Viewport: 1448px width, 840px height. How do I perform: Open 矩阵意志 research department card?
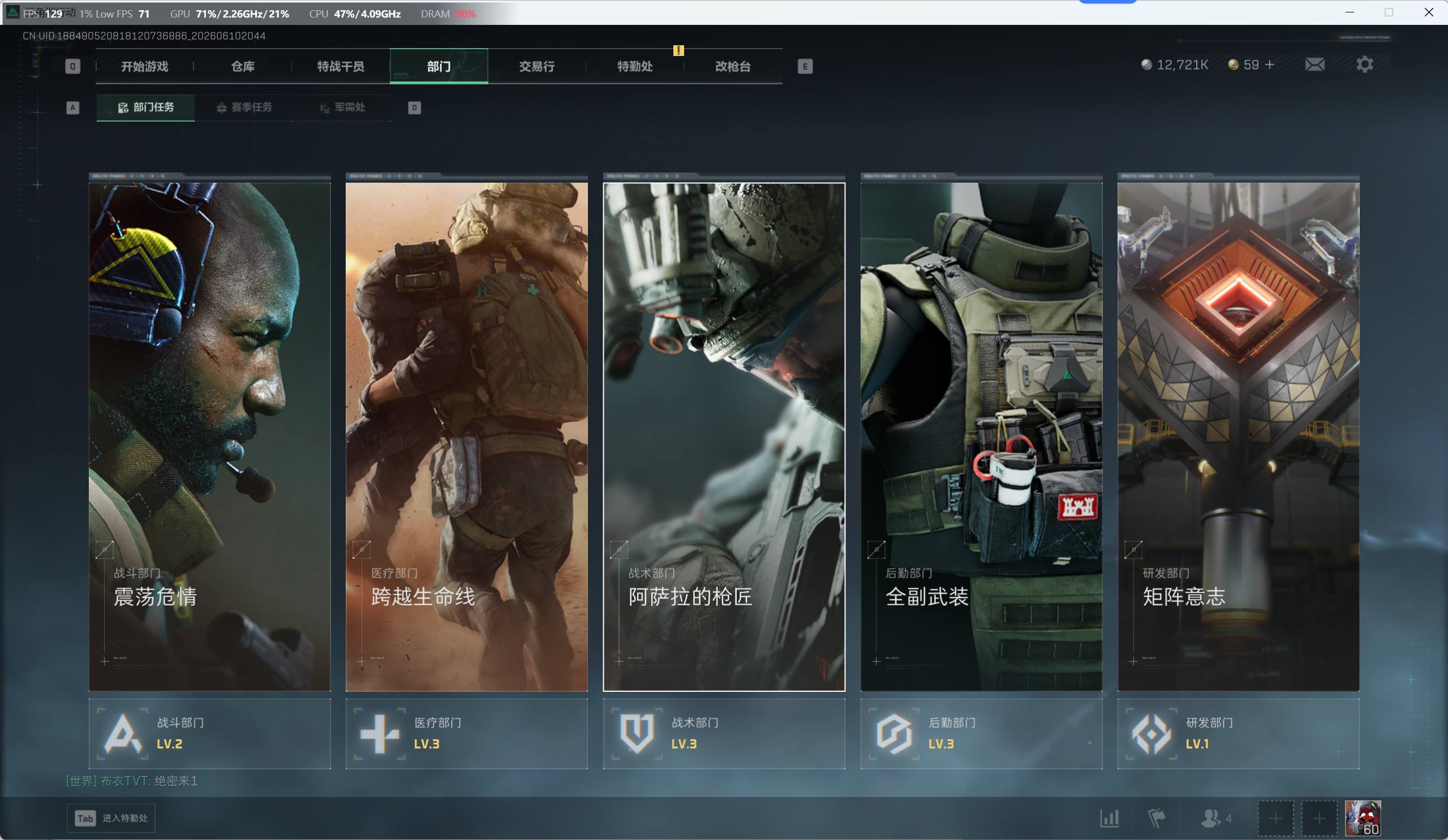pyautogui.click(x=1238, y=437)
